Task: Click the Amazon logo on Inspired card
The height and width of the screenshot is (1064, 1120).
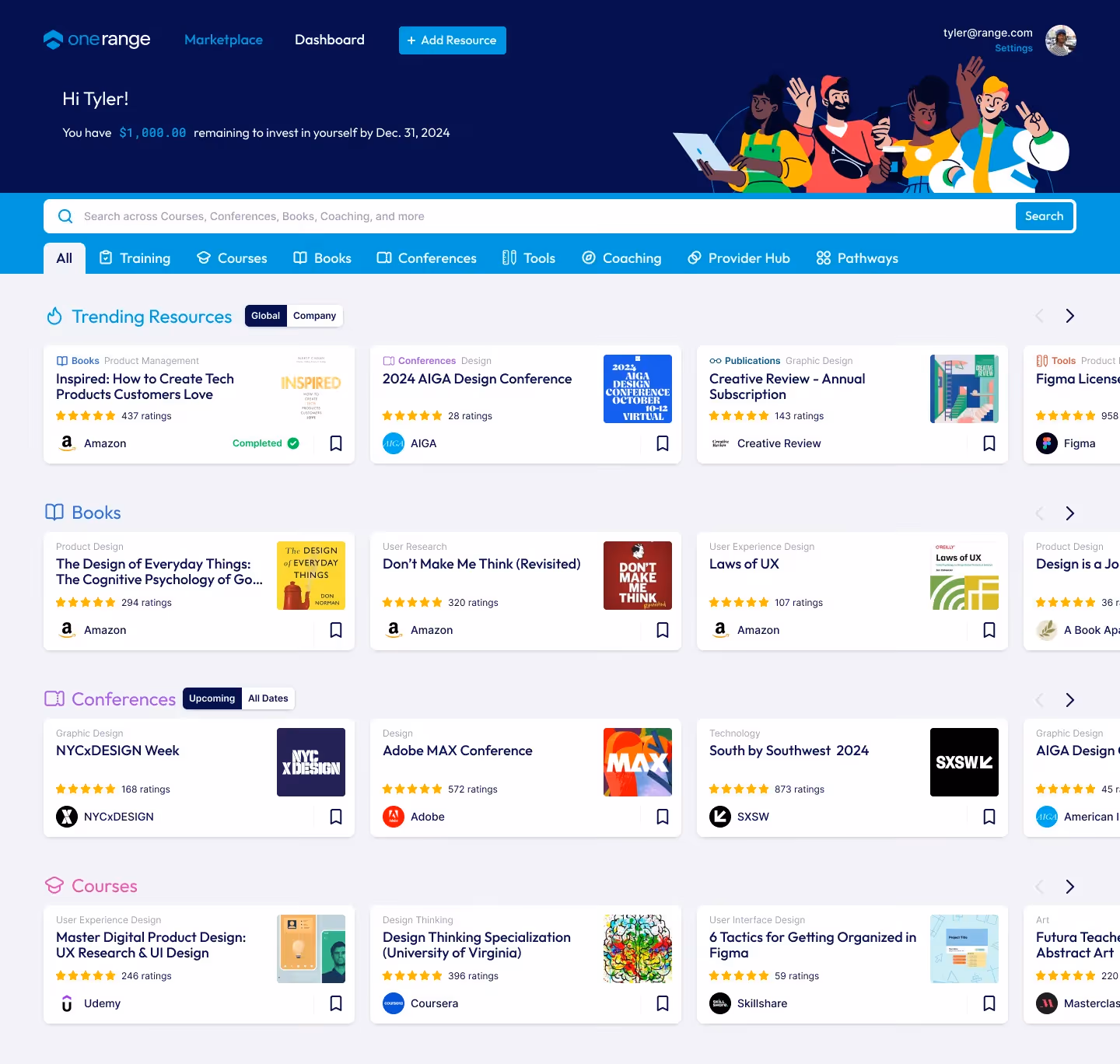Action: (67, 443)
